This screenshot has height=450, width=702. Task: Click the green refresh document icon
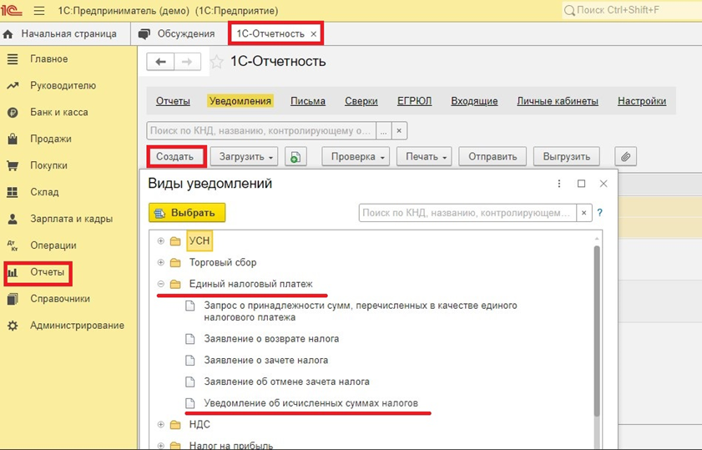[x=295, y=157]
